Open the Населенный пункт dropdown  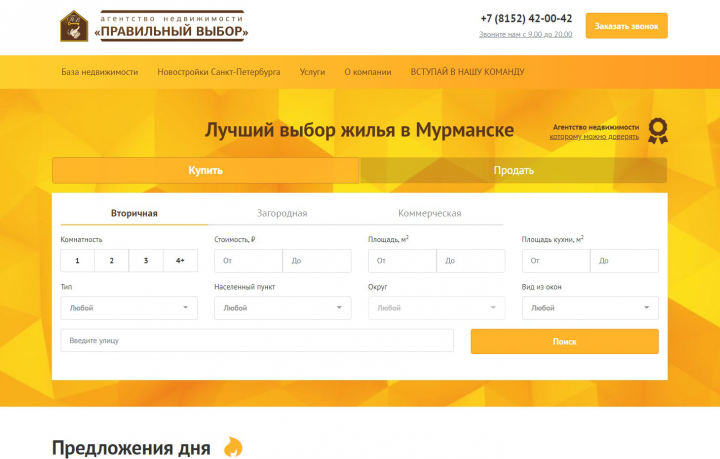coord(283,308)
